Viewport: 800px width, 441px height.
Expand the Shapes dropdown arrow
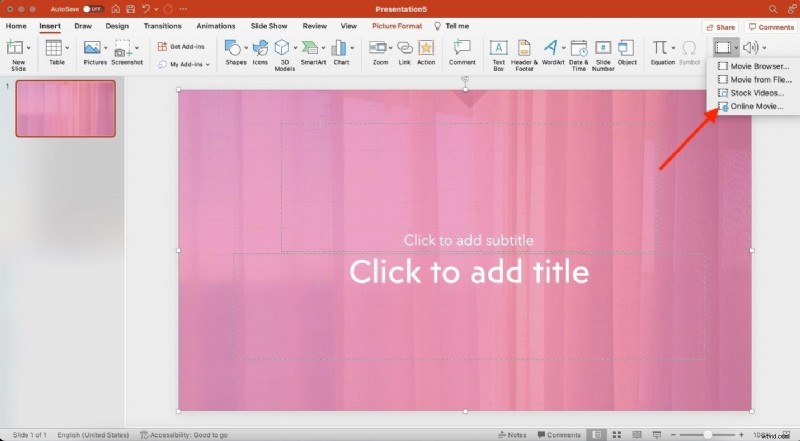tap(246, 48)
